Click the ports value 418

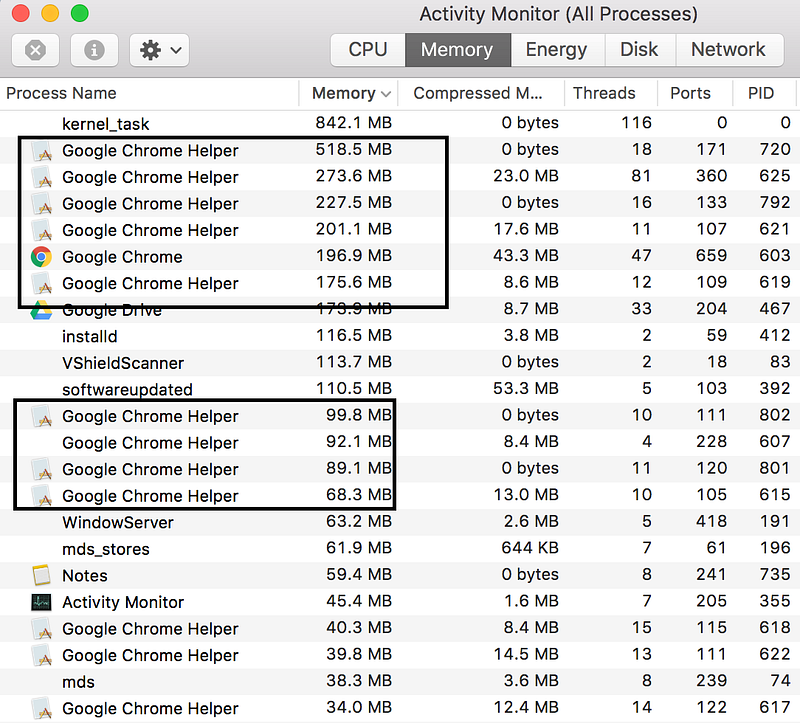pyautogui.click(x=711, y=521)
